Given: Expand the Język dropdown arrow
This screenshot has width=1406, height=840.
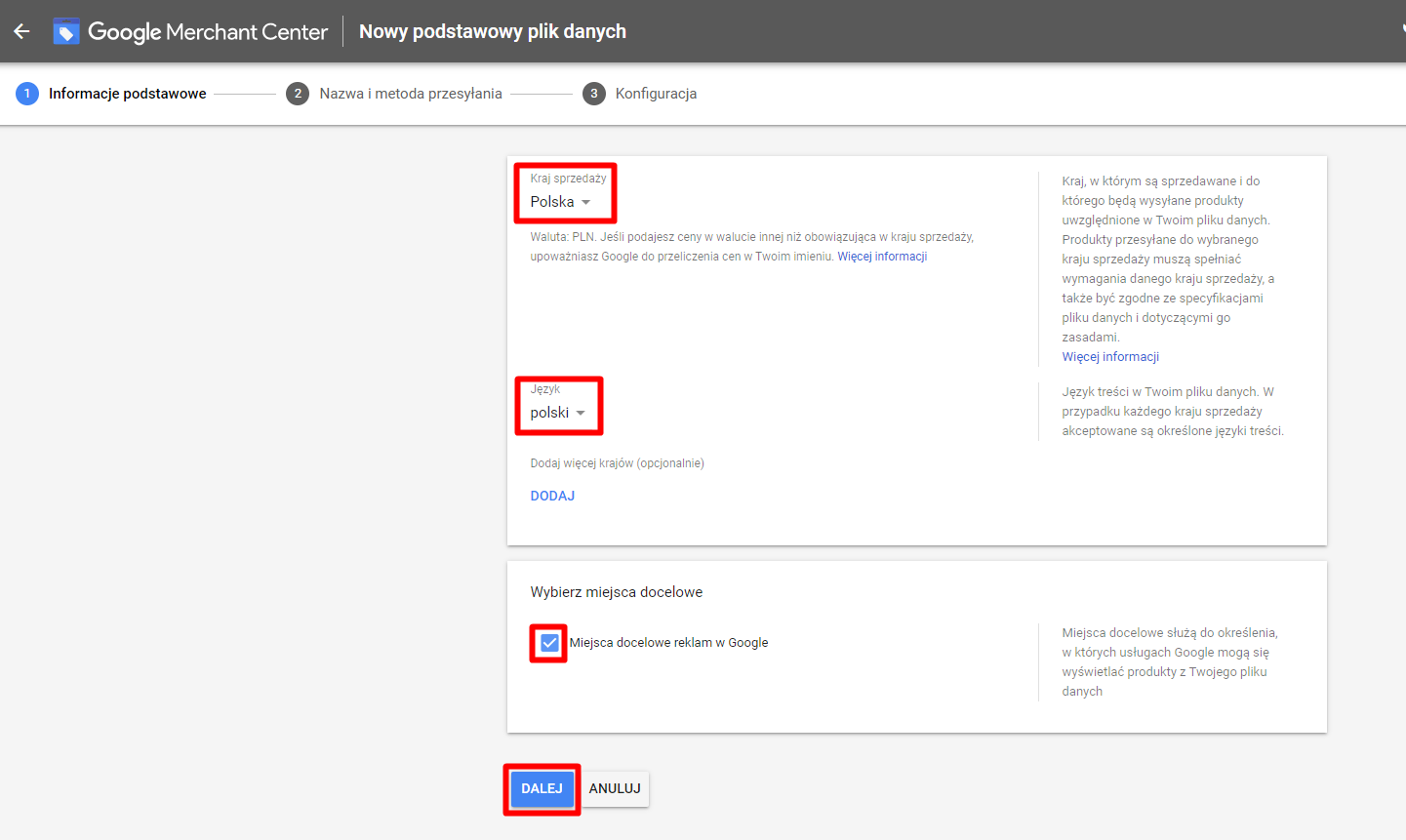Looking at the screenshot, I should [x=581, y=413].
